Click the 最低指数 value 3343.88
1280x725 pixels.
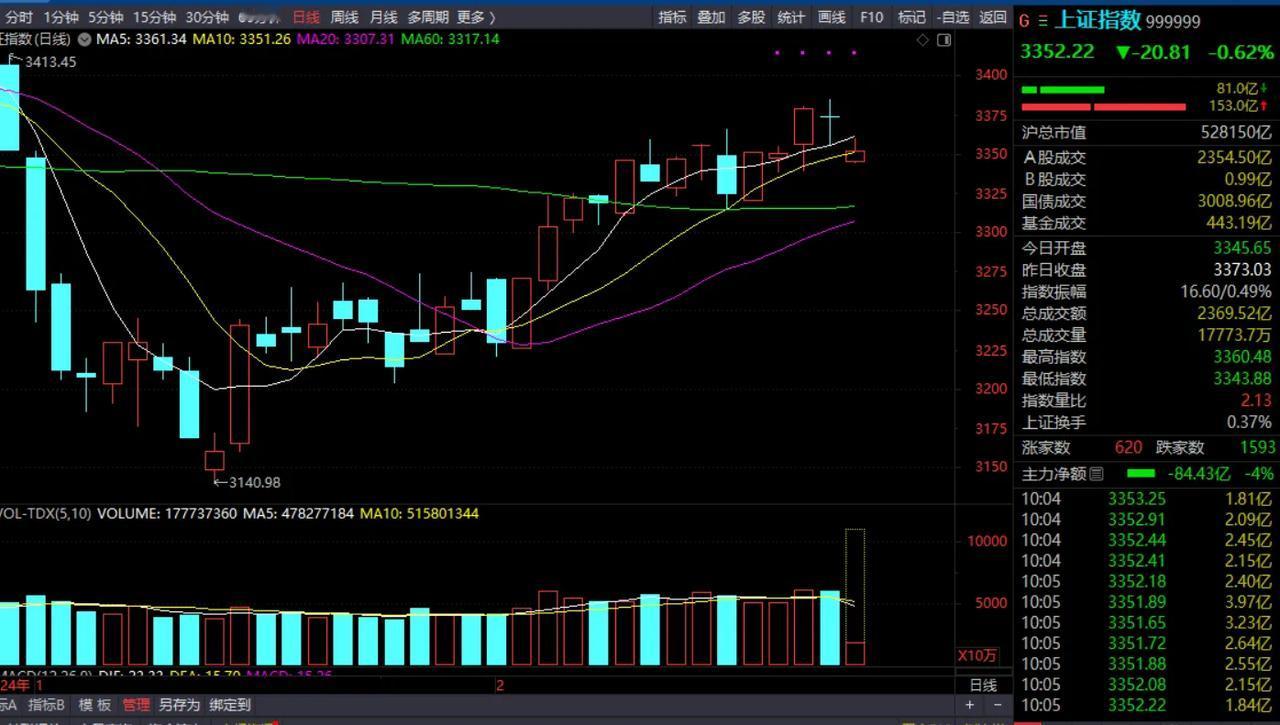click(1242, 379)
